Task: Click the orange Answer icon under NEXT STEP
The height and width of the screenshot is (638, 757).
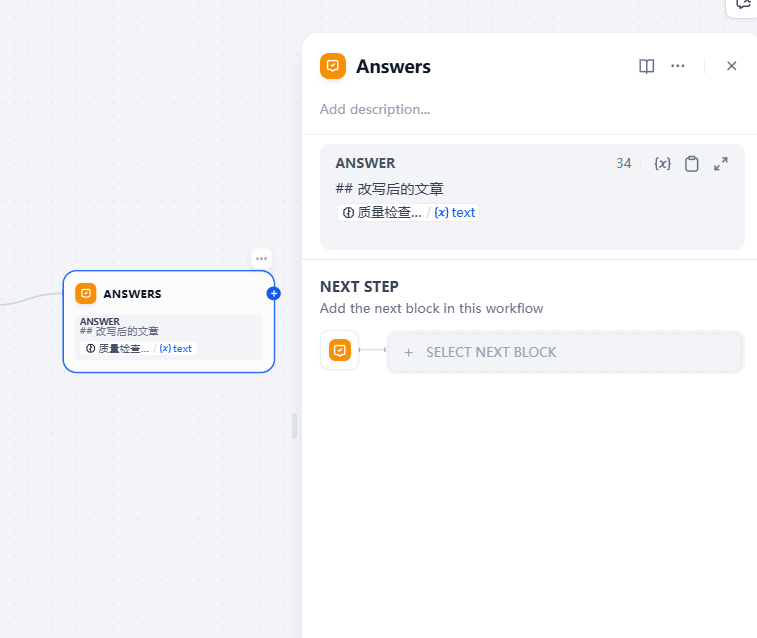Action: (x=340, y=350)
